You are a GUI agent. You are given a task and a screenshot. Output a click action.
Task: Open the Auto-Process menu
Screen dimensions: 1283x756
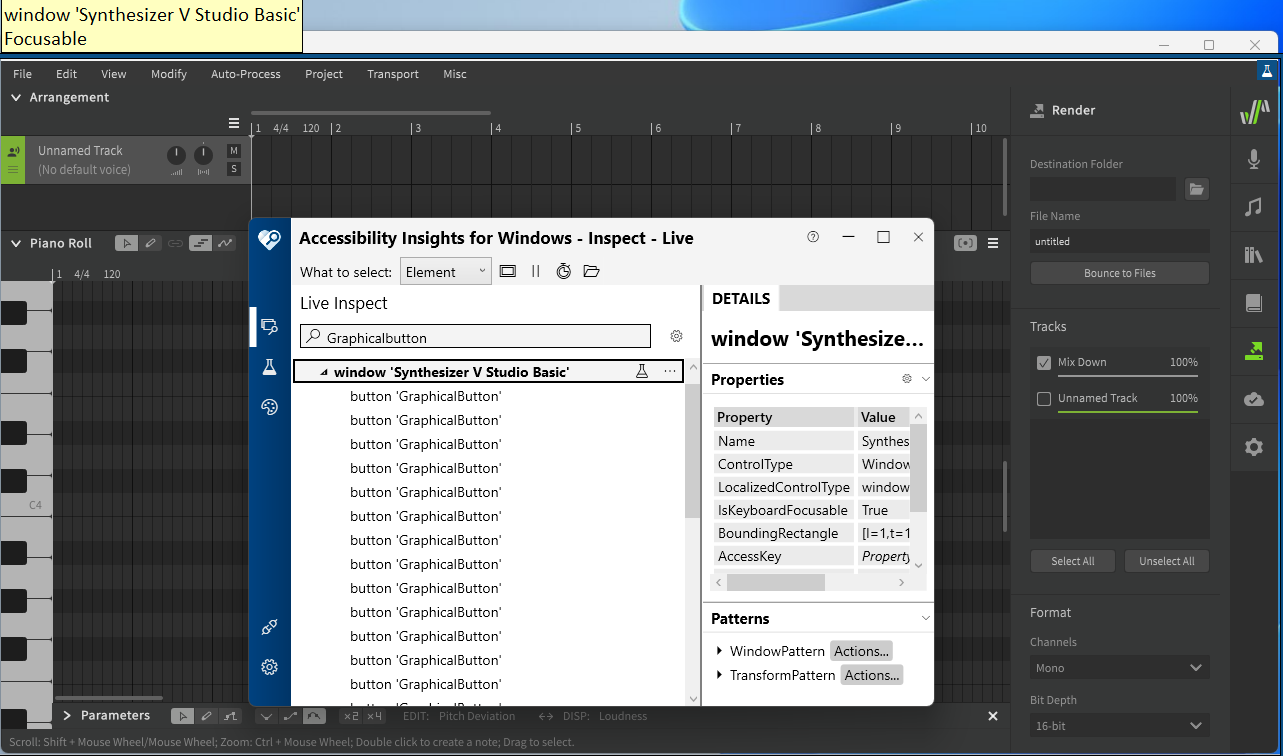(x=246, y=74)
